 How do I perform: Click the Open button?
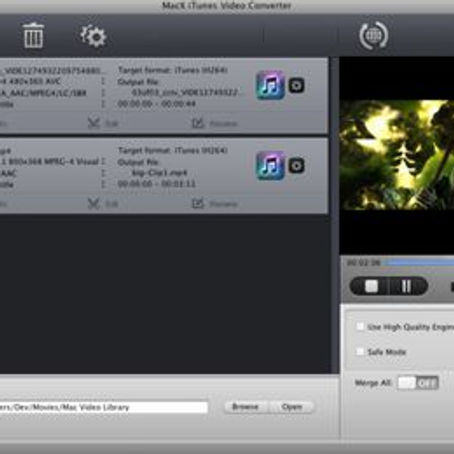pos(292,407)
